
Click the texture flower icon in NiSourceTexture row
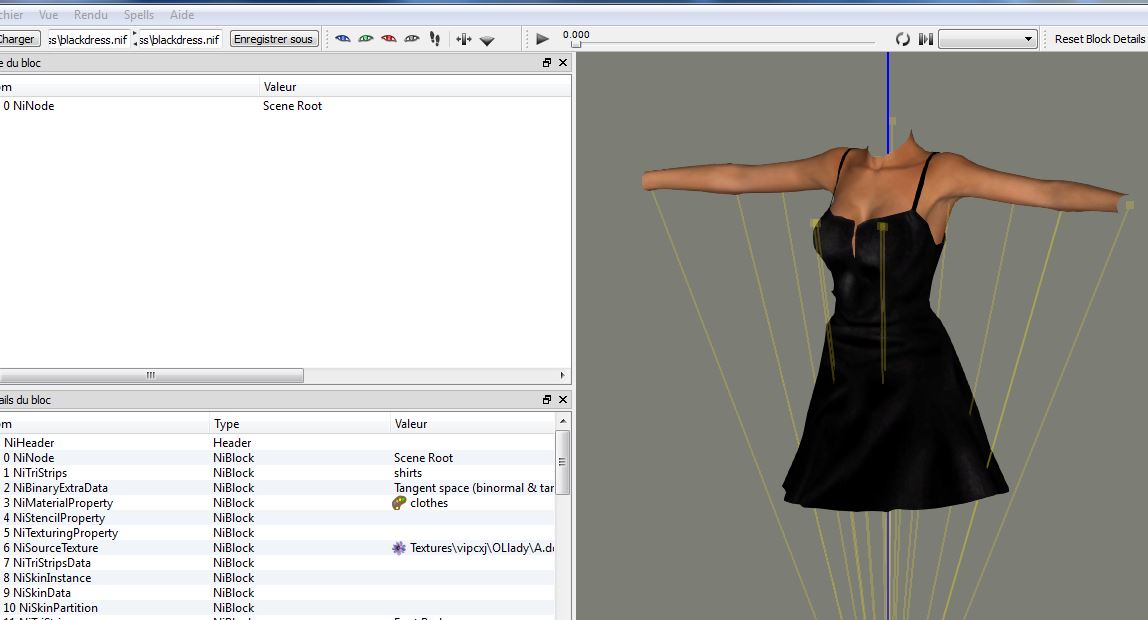coord(399,548)
